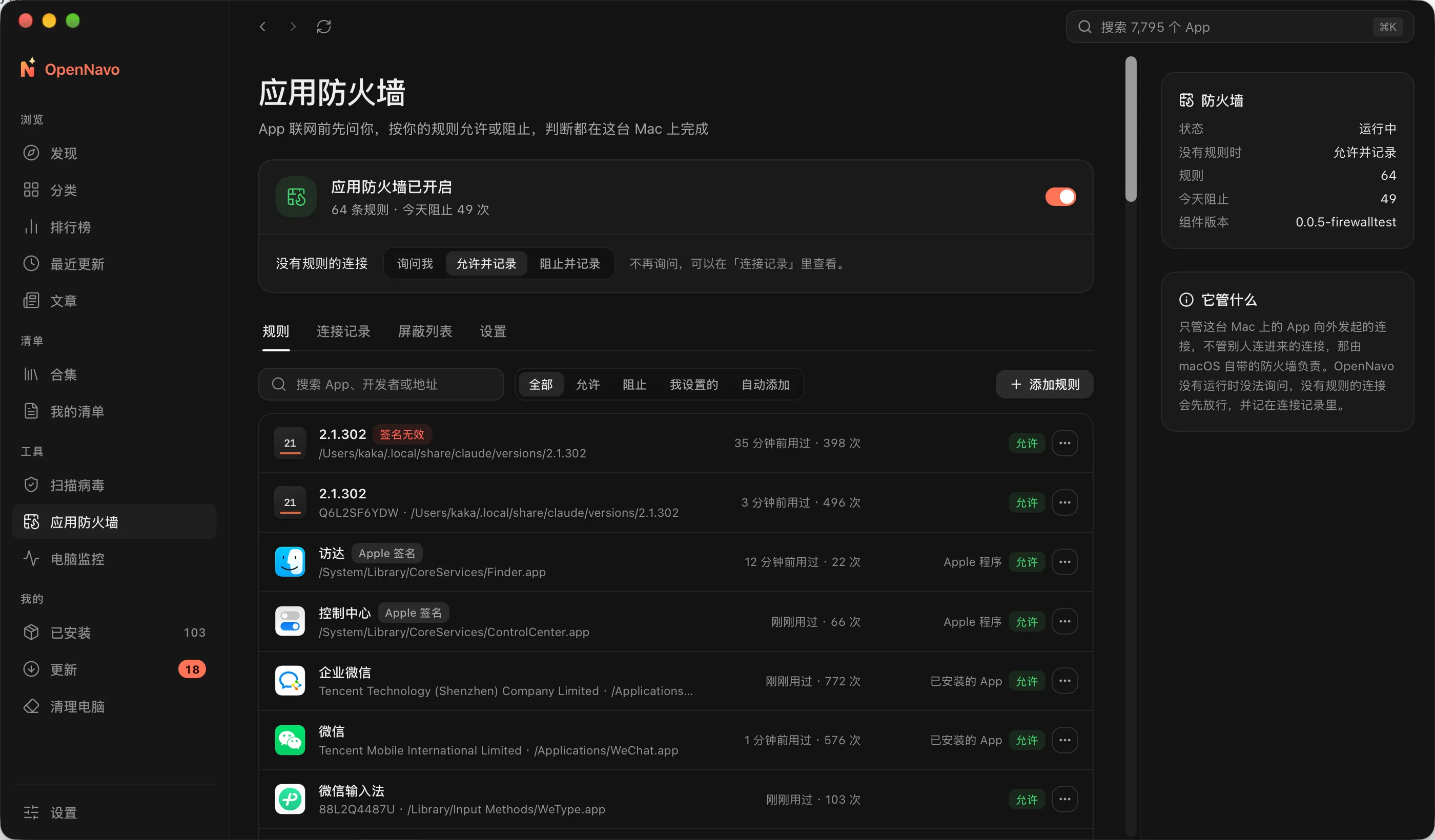Focus the 搜索 App、开发者或地址 field
The image size is (1435, 840).
381,384
